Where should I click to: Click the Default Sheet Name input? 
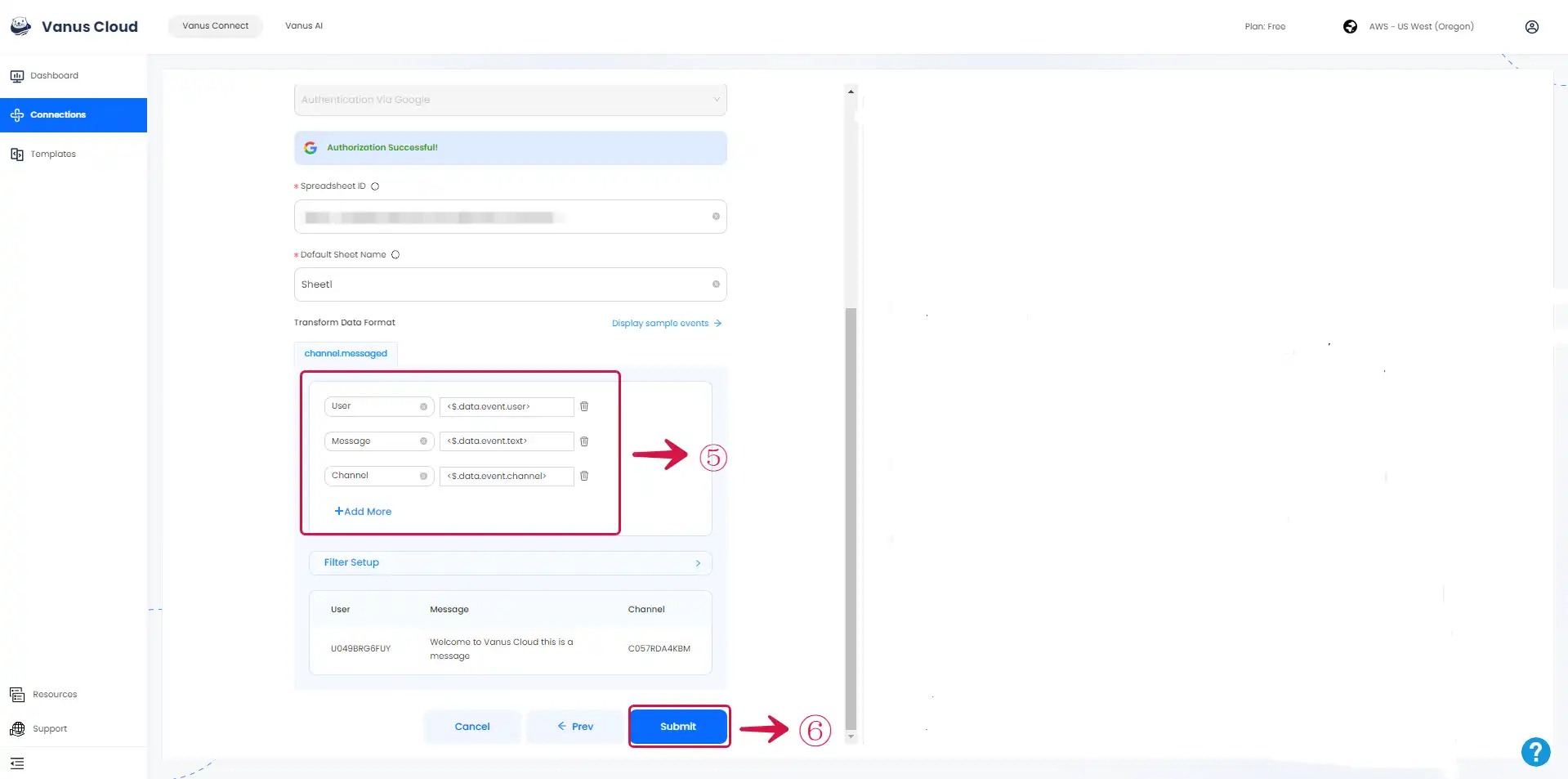pyautogui.click(x=510, y=284)
